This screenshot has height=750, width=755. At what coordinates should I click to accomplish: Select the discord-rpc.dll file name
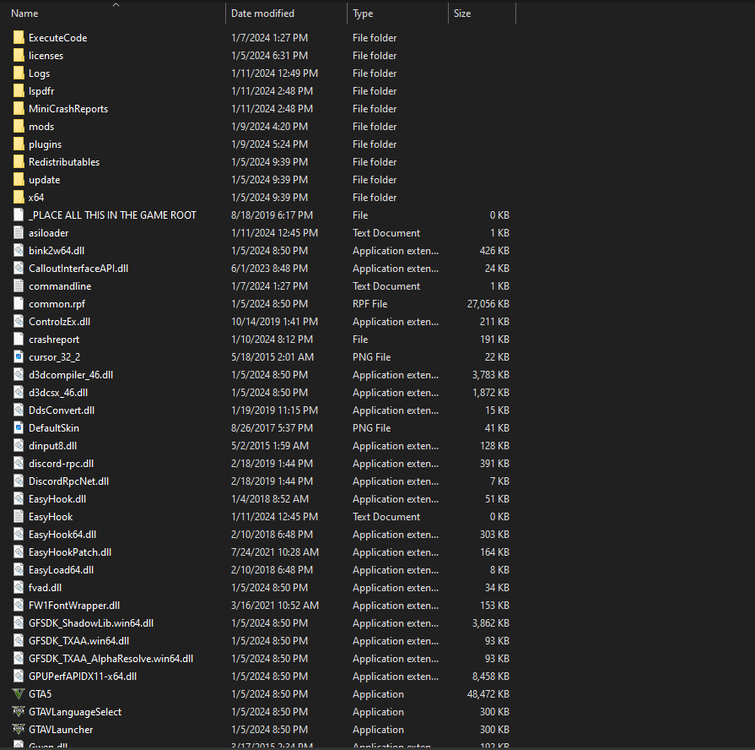pyautogui.click(x=61, y=464)
